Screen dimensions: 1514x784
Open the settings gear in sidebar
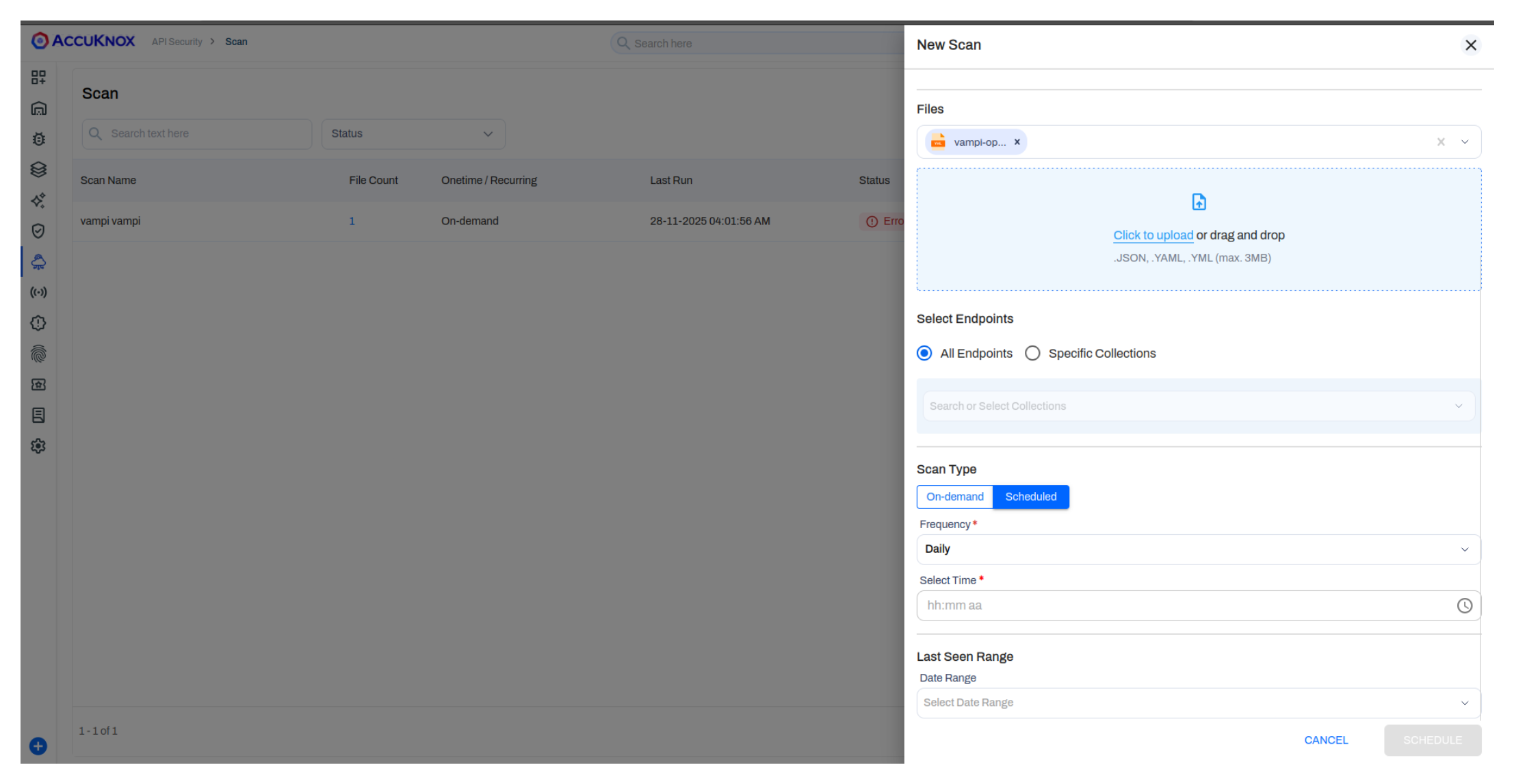(38, 446)
